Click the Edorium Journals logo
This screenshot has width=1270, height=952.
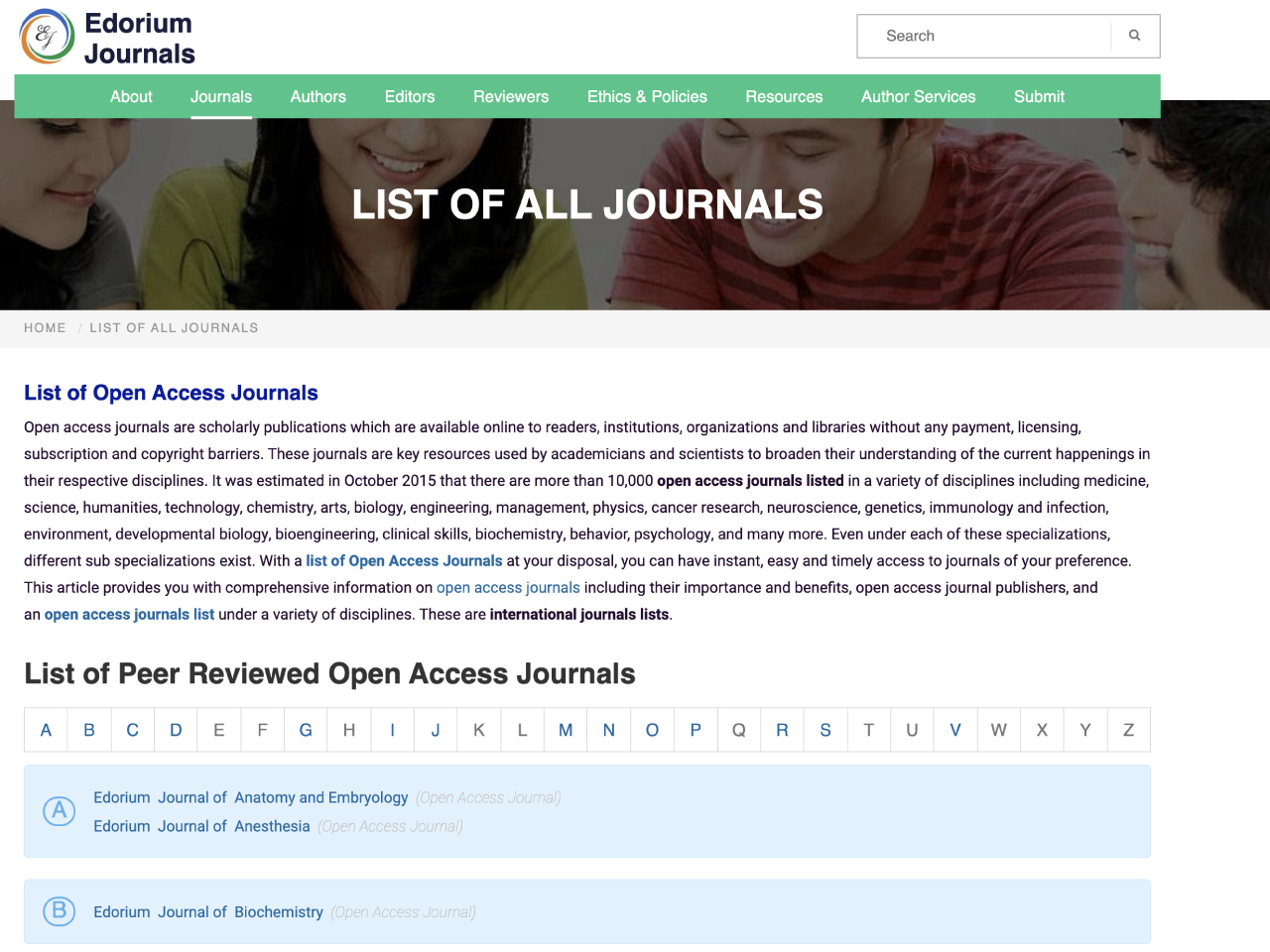(x=108, y=38)
